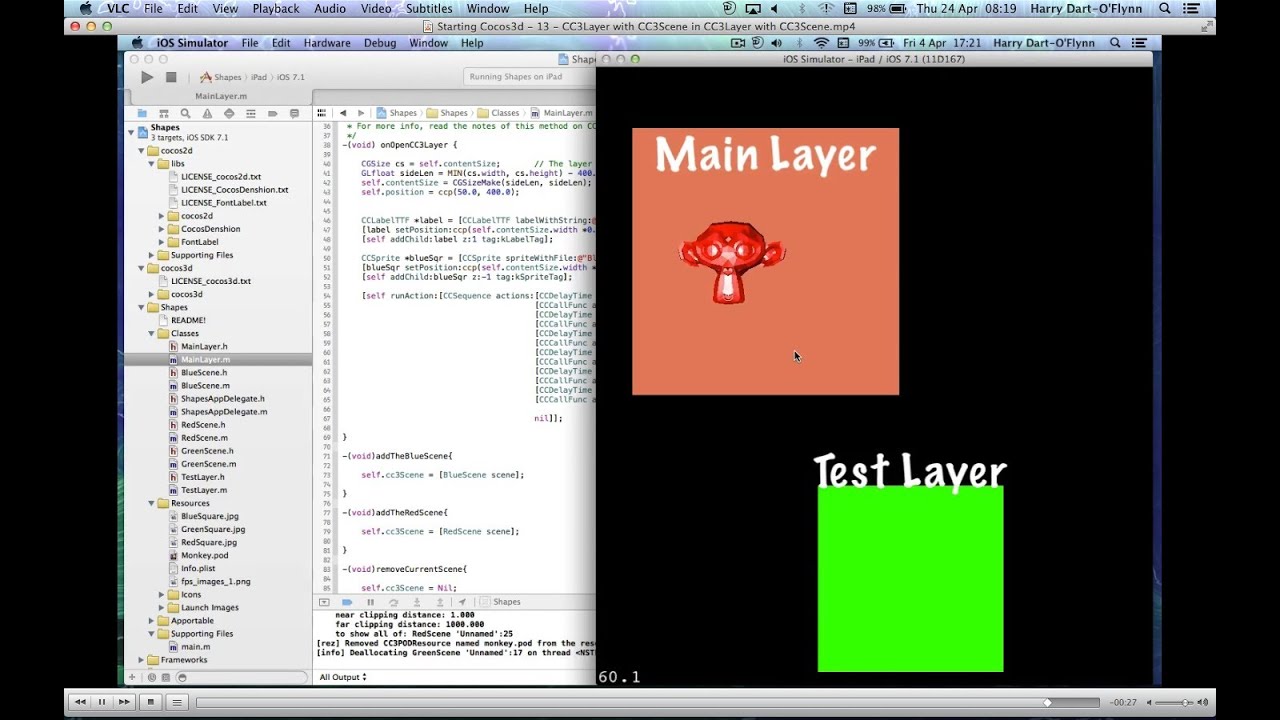Open VLC Subtitles menu
This screenshot has width=1280, height=720.
coord(429,8)
